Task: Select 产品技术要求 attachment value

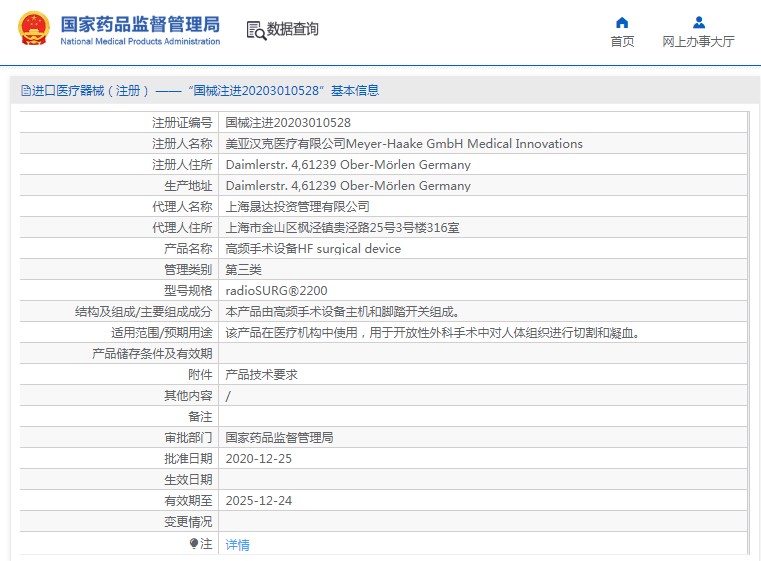Action: (x=261, y=374)
